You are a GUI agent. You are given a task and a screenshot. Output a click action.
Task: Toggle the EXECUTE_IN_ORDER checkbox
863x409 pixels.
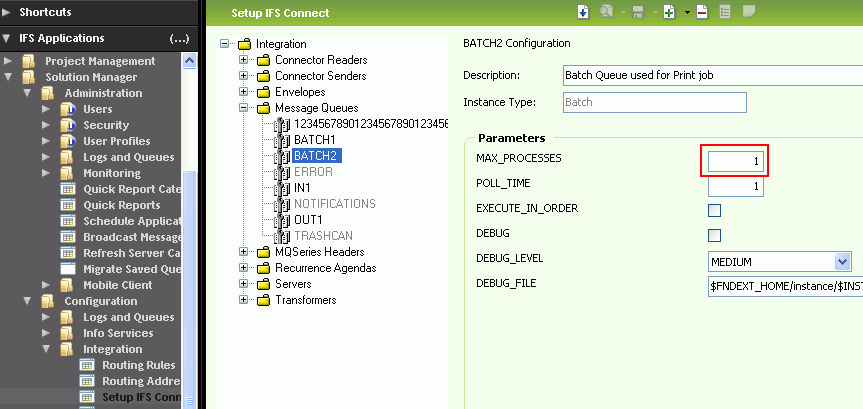[714, 210]
